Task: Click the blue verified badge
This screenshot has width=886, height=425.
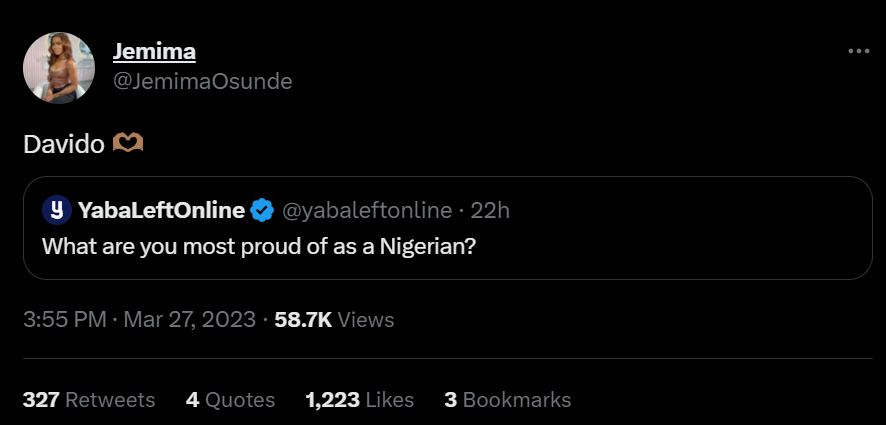Action: pos(262,210)
